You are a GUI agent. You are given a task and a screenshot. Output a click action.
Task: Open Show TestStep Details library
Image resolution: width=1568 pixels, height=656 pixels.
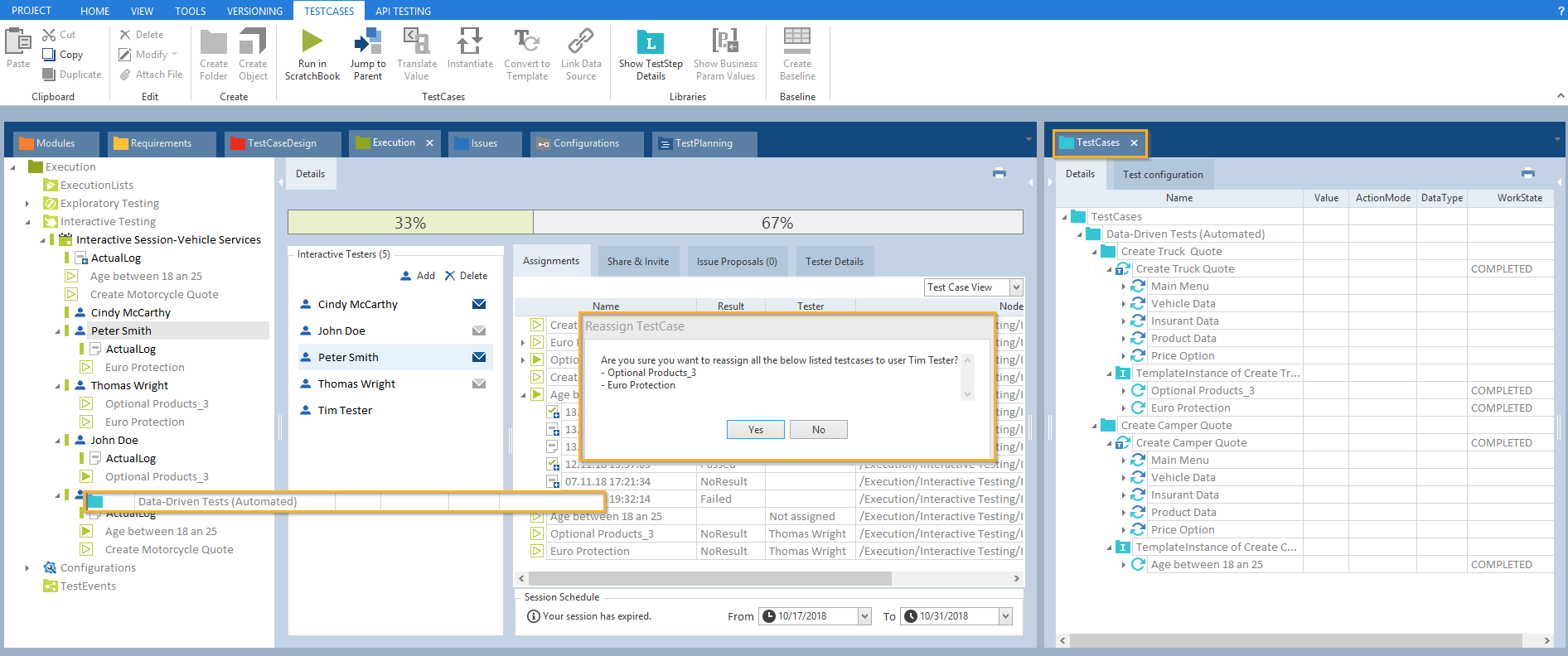coord(650,41)
